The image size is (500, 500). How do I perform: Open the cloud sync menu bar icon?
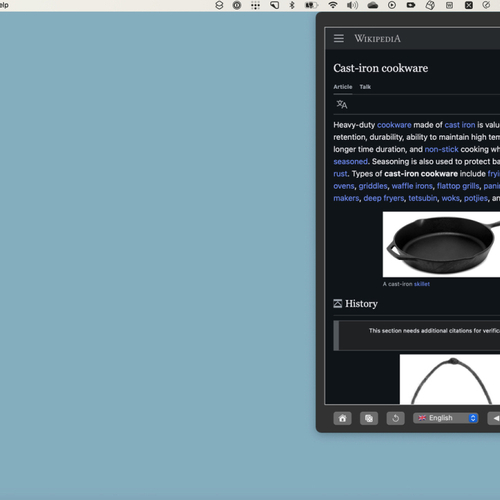(372, 5)
